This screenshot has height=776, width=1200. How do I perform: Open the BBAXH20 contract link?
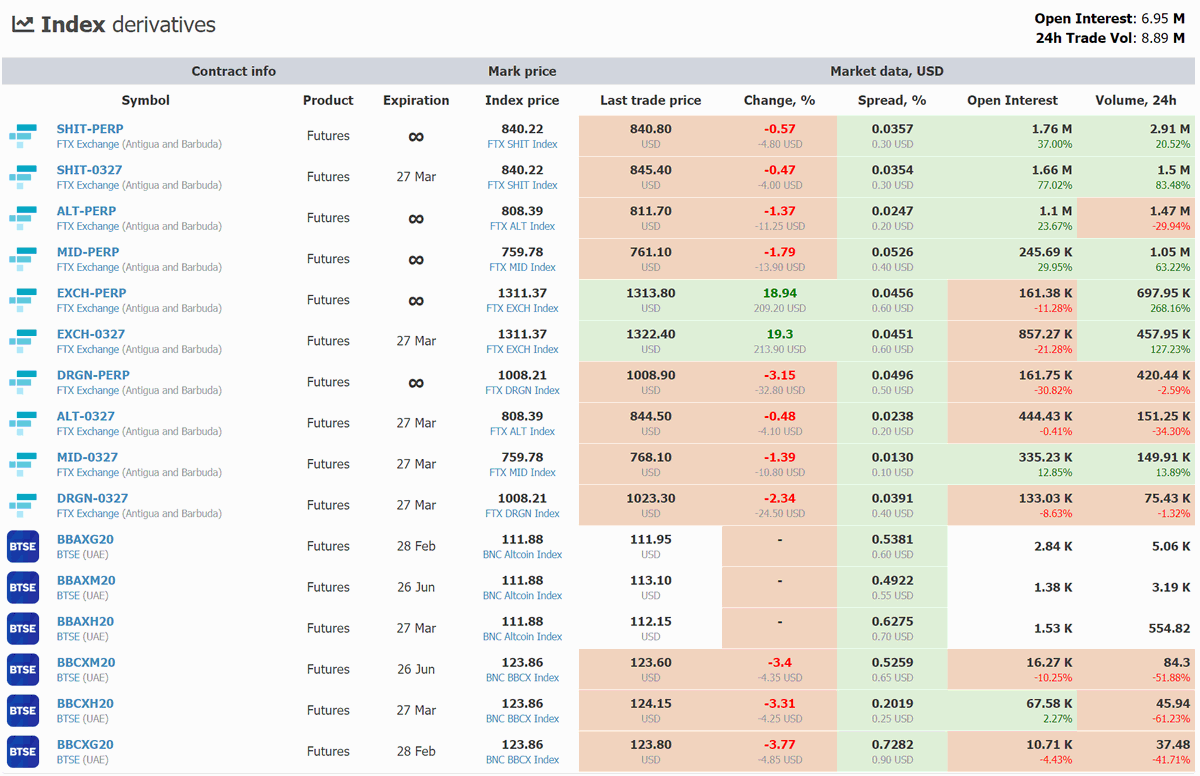pos(85,621)
